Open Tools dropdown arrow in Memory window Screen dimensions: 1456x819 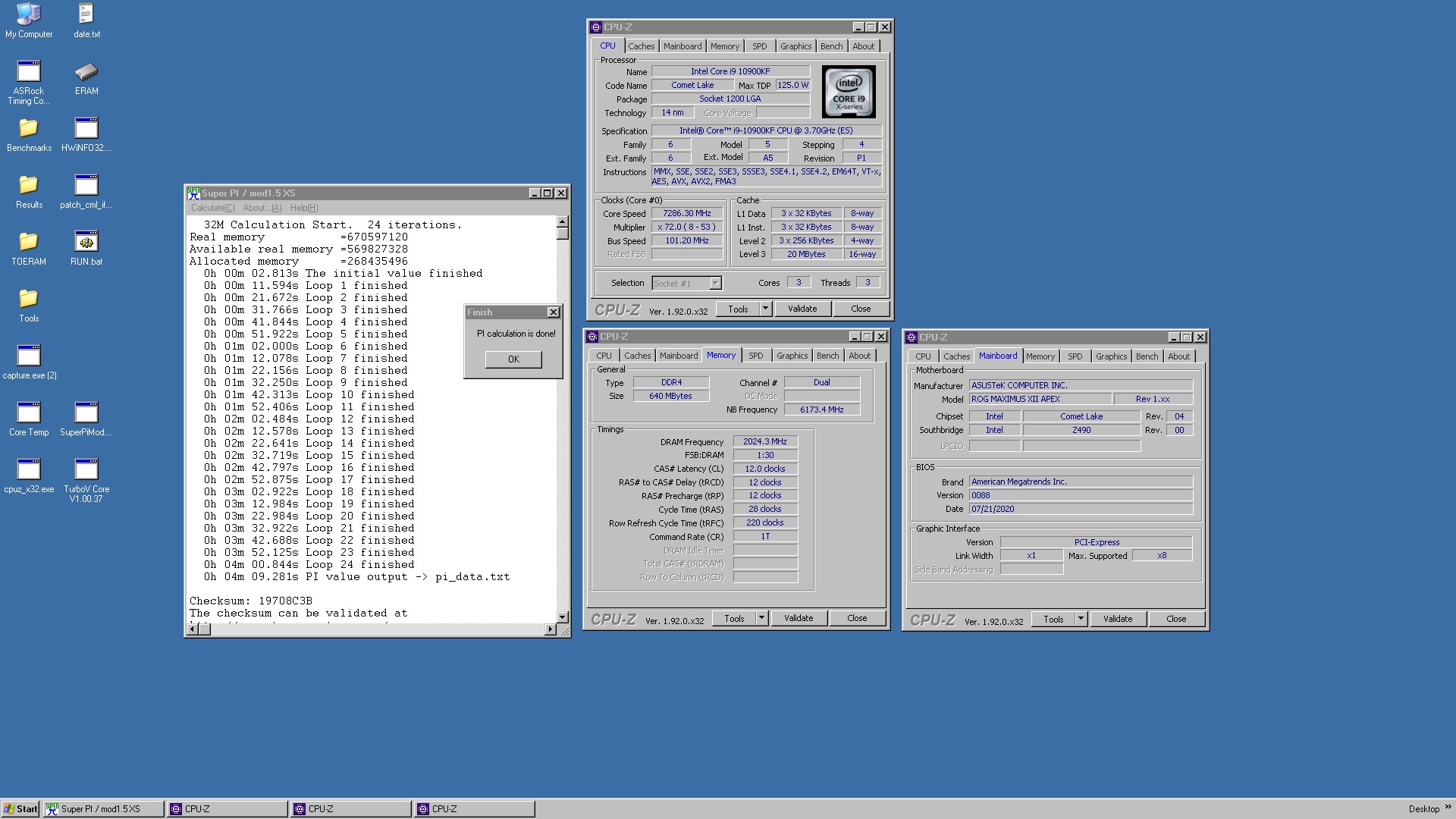[x=761, y=618]
